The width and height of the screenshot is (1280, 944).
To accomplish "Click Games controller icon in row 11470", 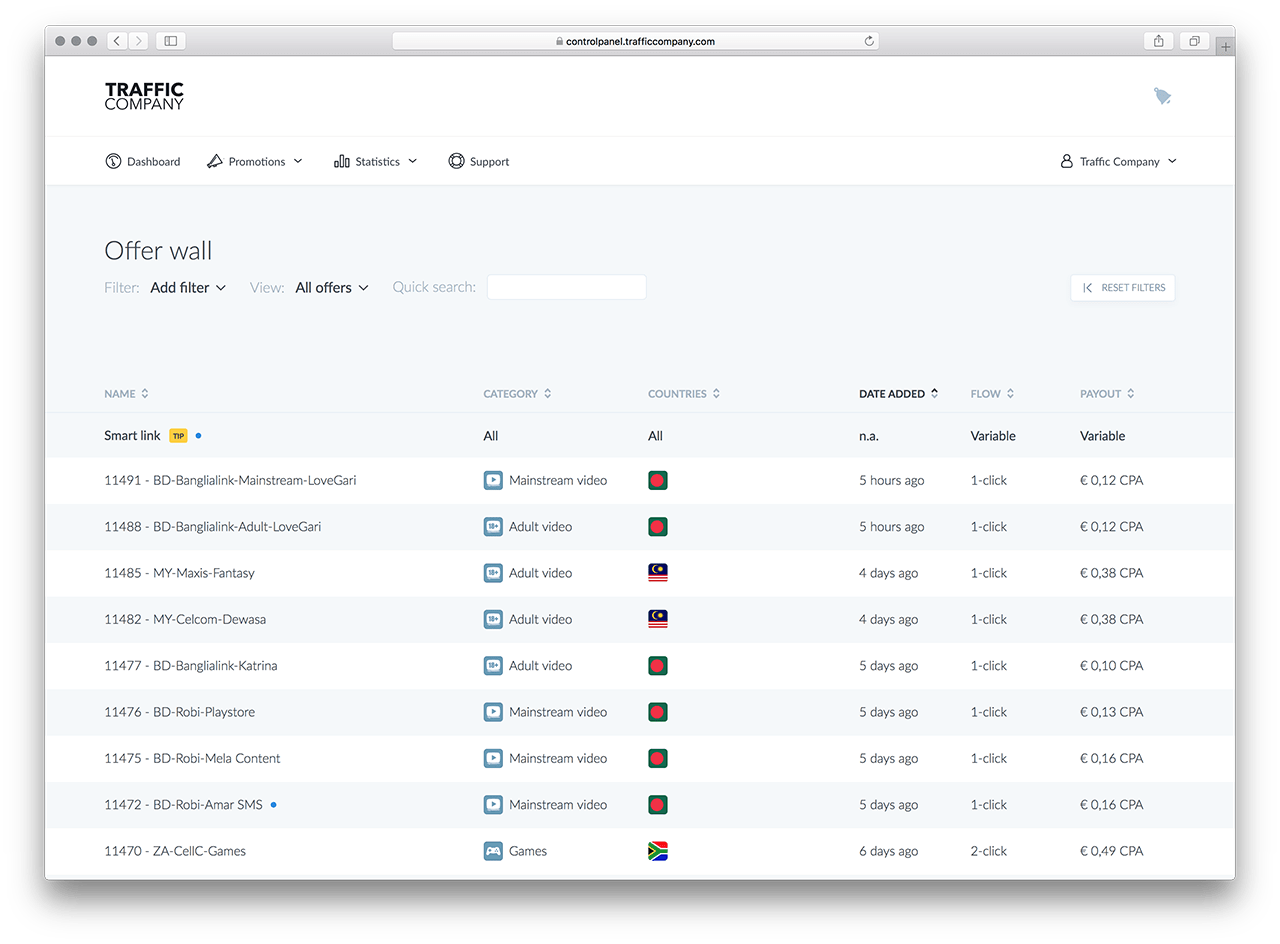I will click(493, 851).
